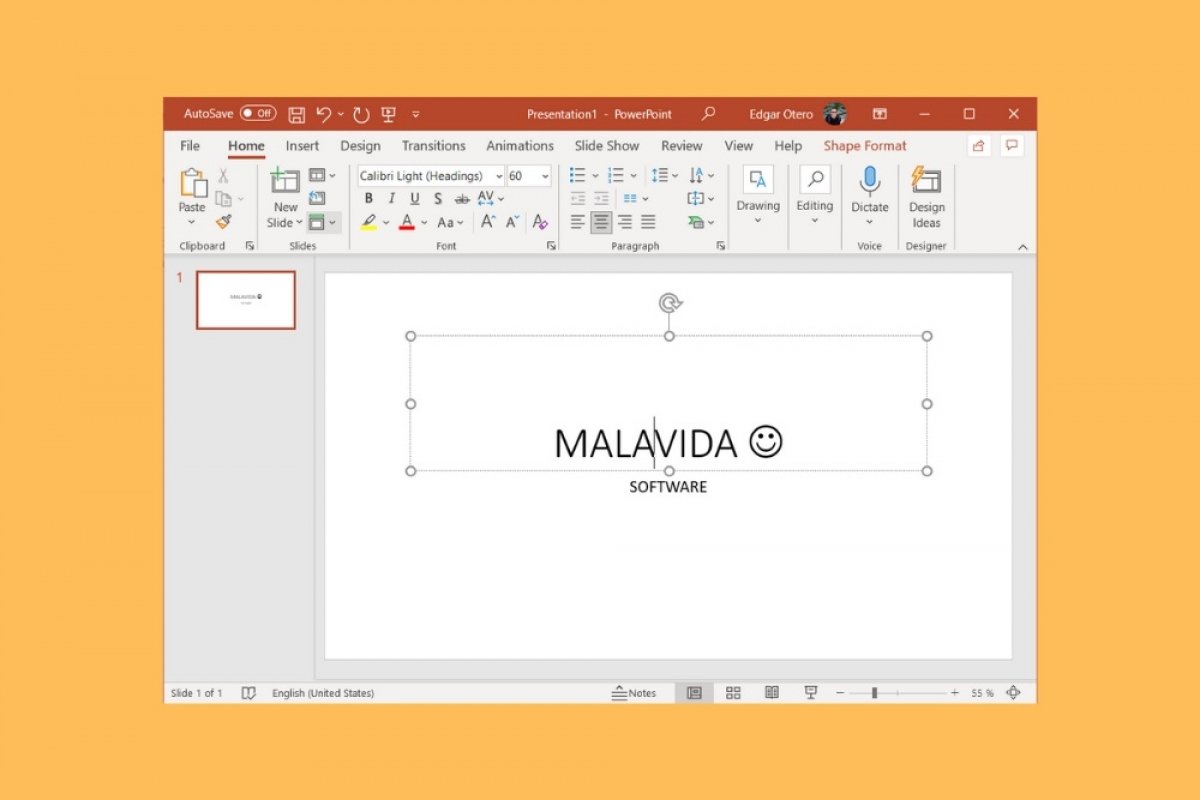Toggle Center text alignment
Screen dimensions: 1200x800
tap(601, 222)
